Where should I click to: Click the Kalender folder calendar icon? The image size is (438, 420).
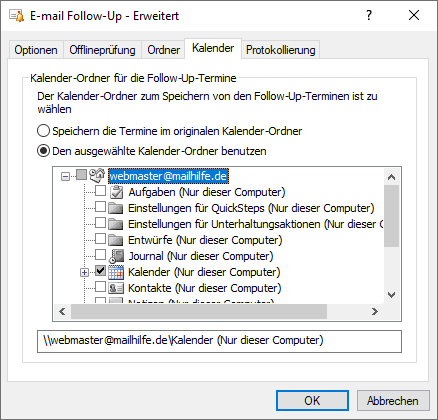coord(116,272)
